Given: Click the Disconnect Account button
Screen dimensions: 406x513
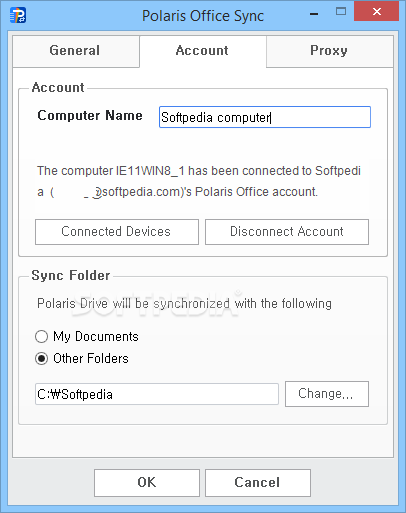Looking at the screenshot, I should tap(287, 232).
